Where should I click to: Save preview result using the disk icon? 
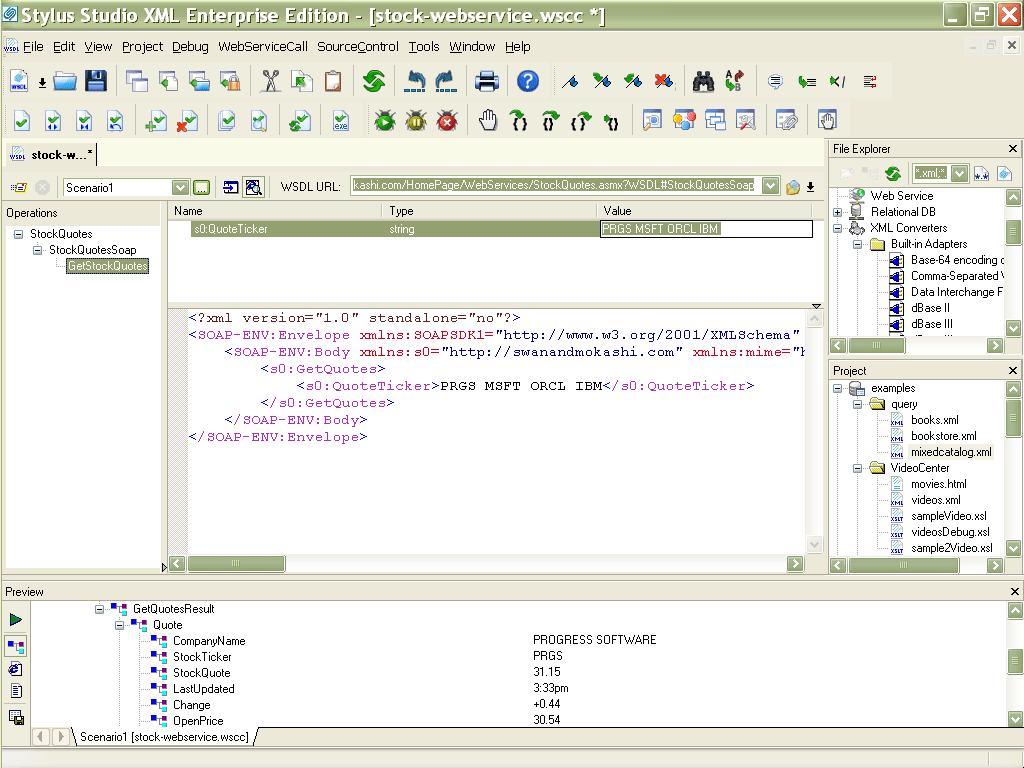click(16, 717)
